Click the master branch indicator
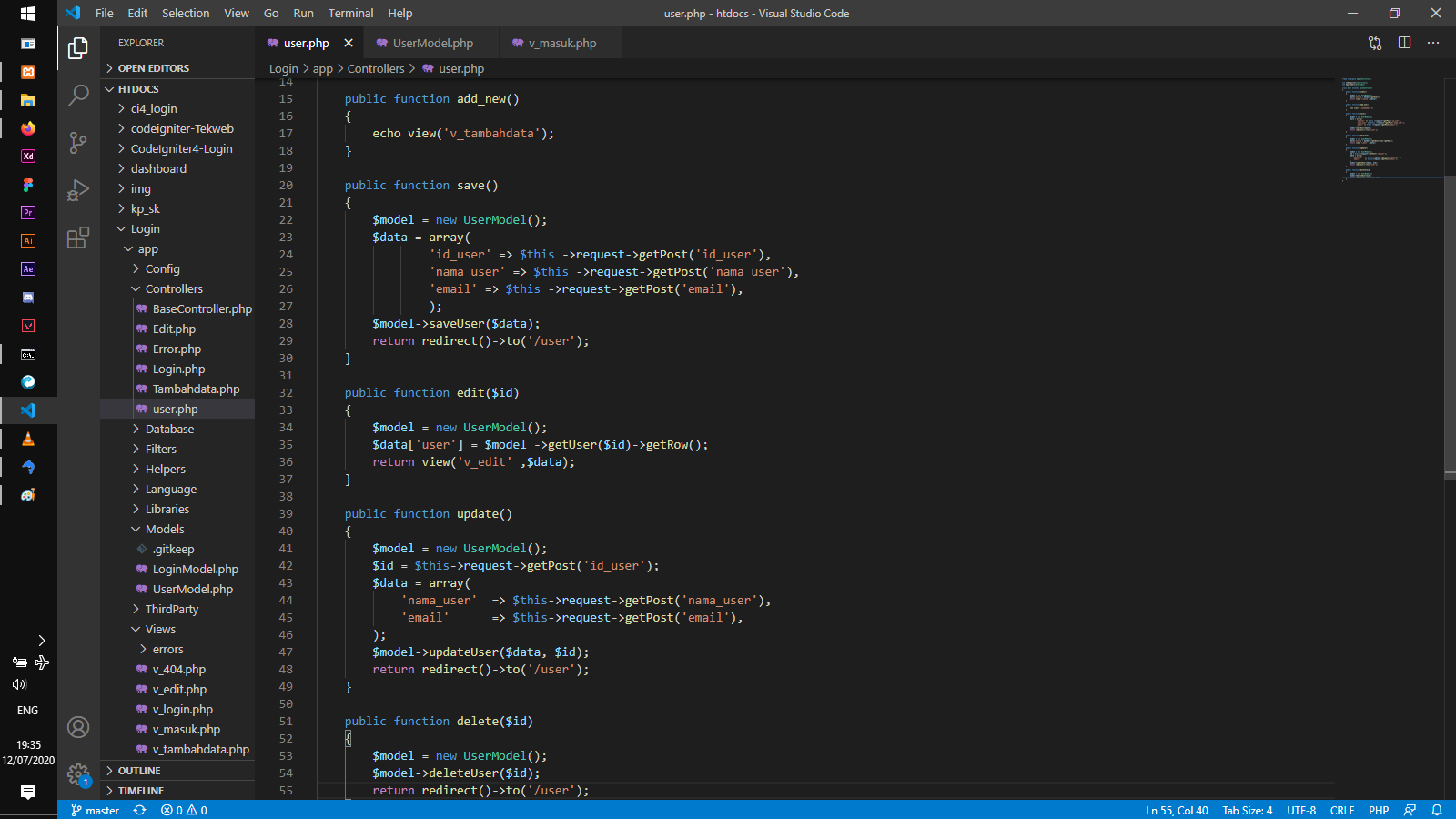This screenshot has height=819, width=1456. 96,810
